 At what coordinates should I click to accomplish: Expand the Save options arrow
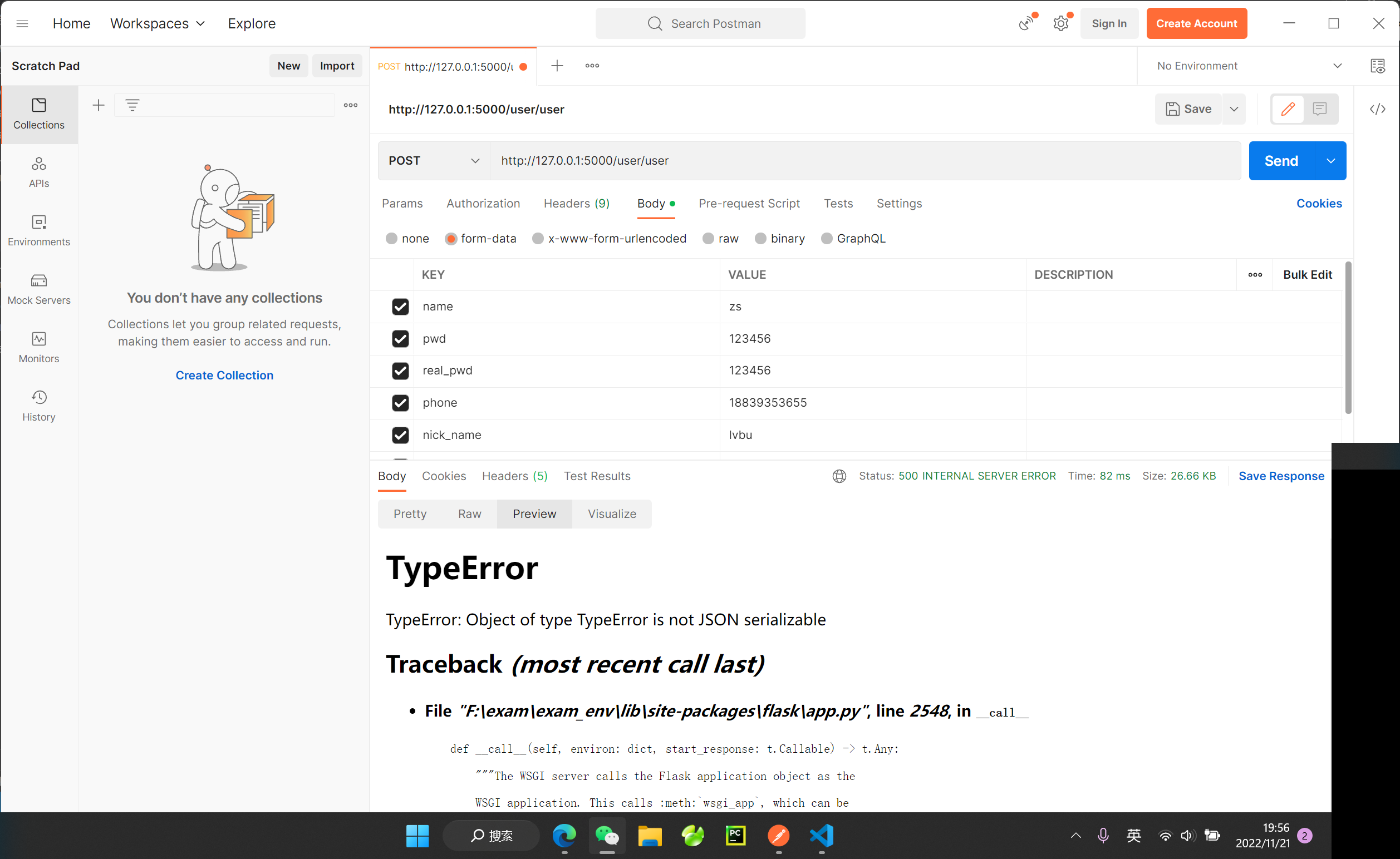pos(1234,108)
